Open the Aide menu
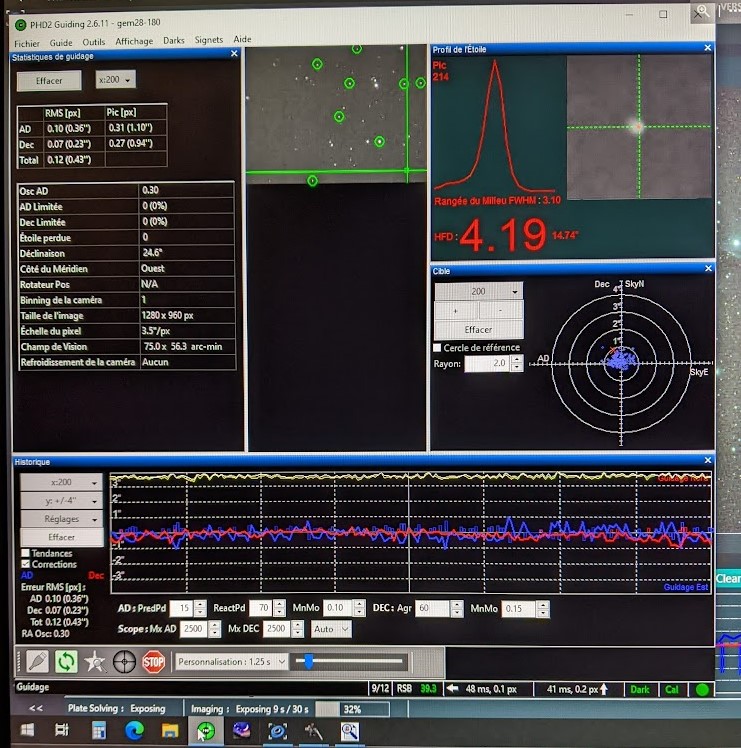This screenshot has width=741, height=748. 242,39
